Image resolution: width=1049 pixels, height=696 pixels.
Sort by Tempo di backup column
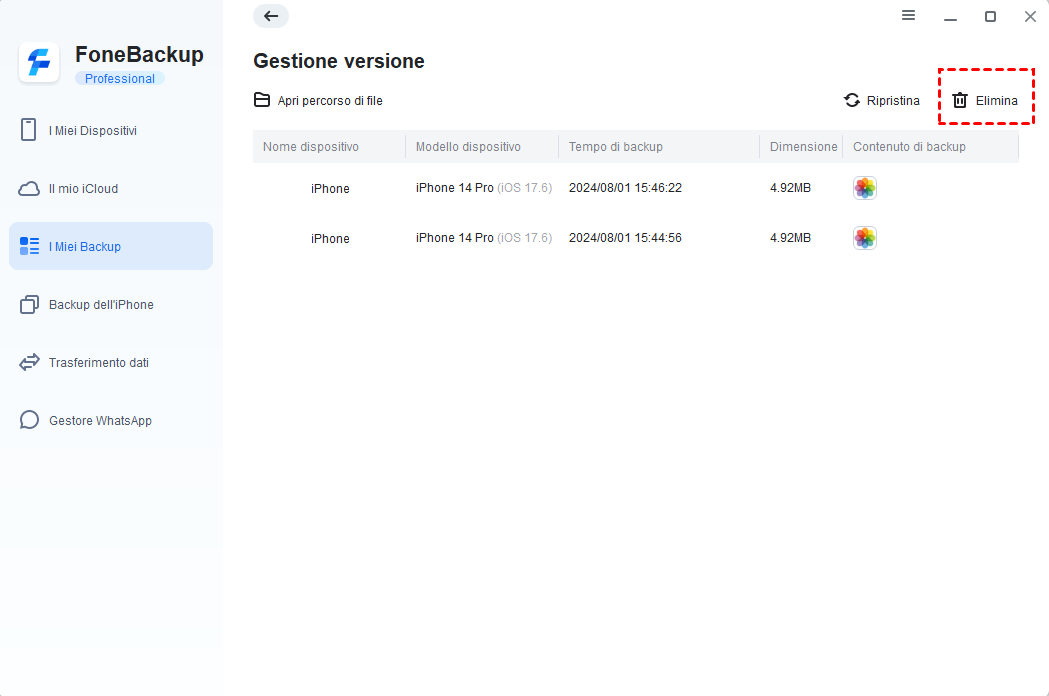click(x=616, y=147)
